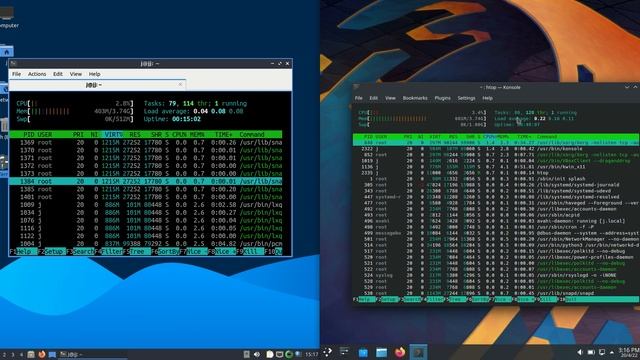
Task: Click the Mem usage meter in the left htop
Action: point(75,111)
